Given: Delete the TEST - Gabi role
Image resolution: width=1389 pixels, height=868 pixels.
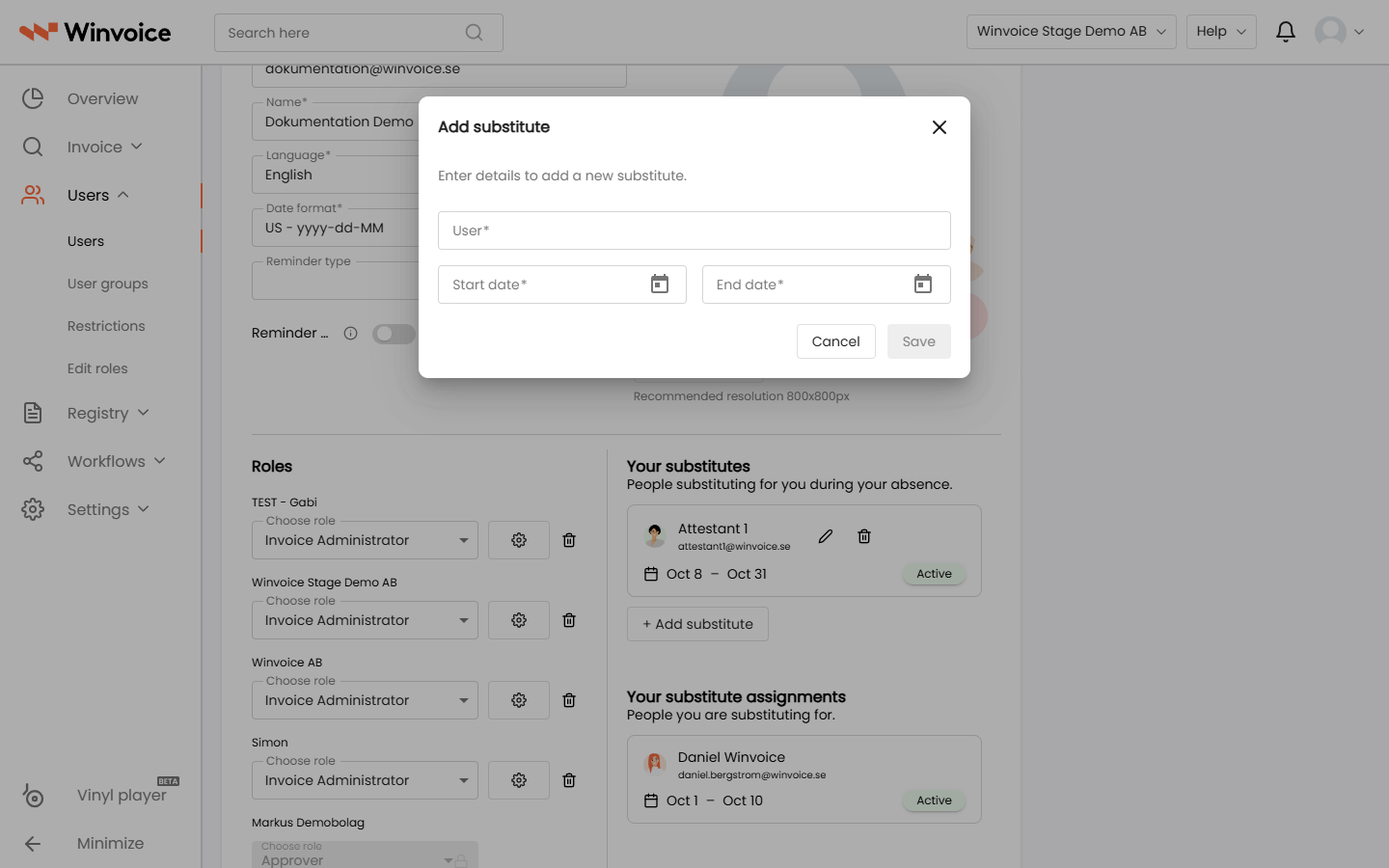Looking at the screenshot, I should click(x=569, y=540).
